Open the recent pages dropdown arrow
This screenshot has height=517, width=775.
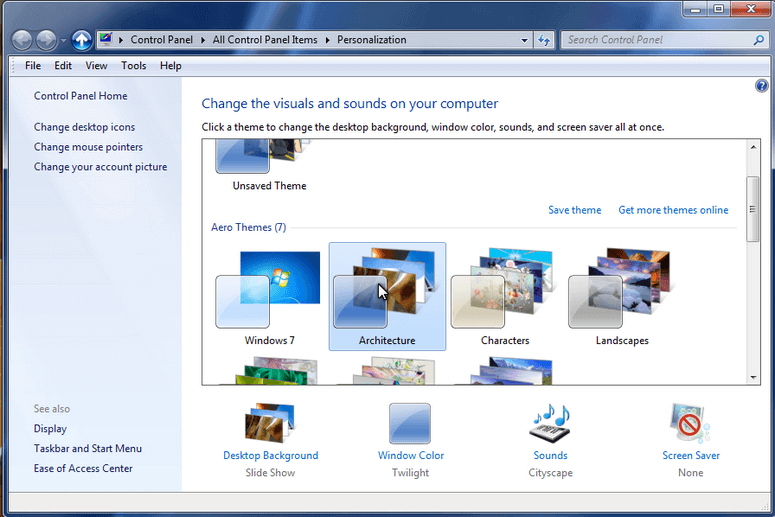[x=63, y=41]
